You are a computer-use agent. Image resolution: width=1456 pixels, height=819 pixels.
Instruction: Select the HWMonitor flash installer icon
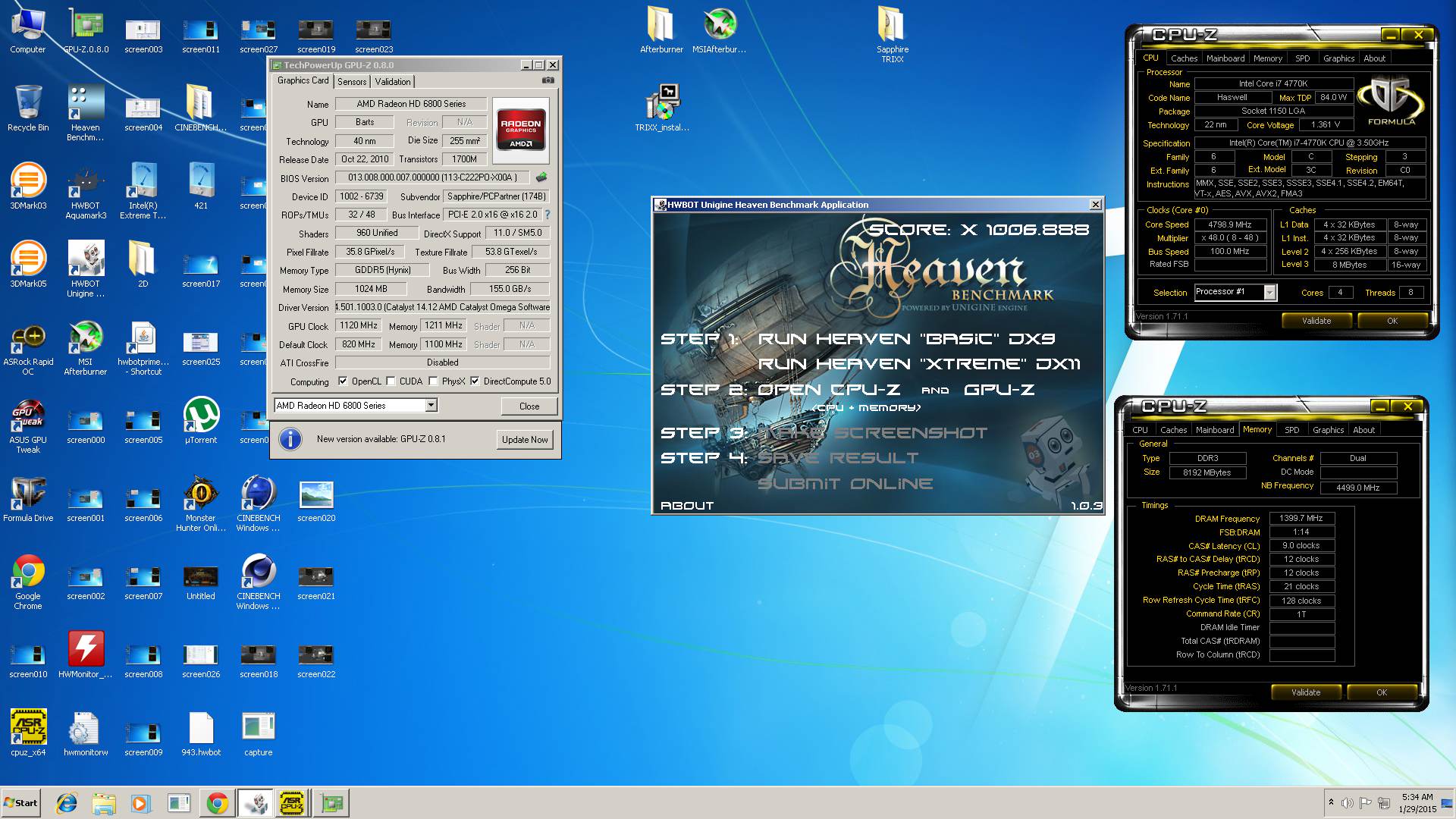click(86, 655)
